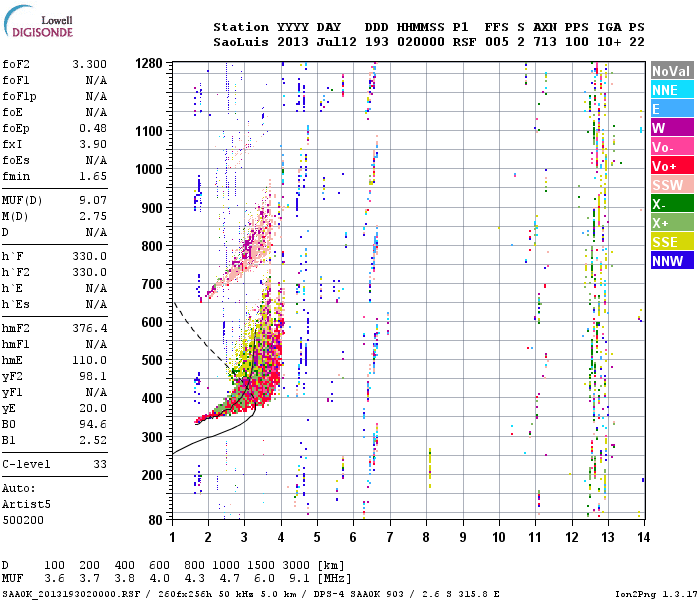Screen dimensions: 700x600
Task: Click the 80 km axis label
Action: point(156,520)
